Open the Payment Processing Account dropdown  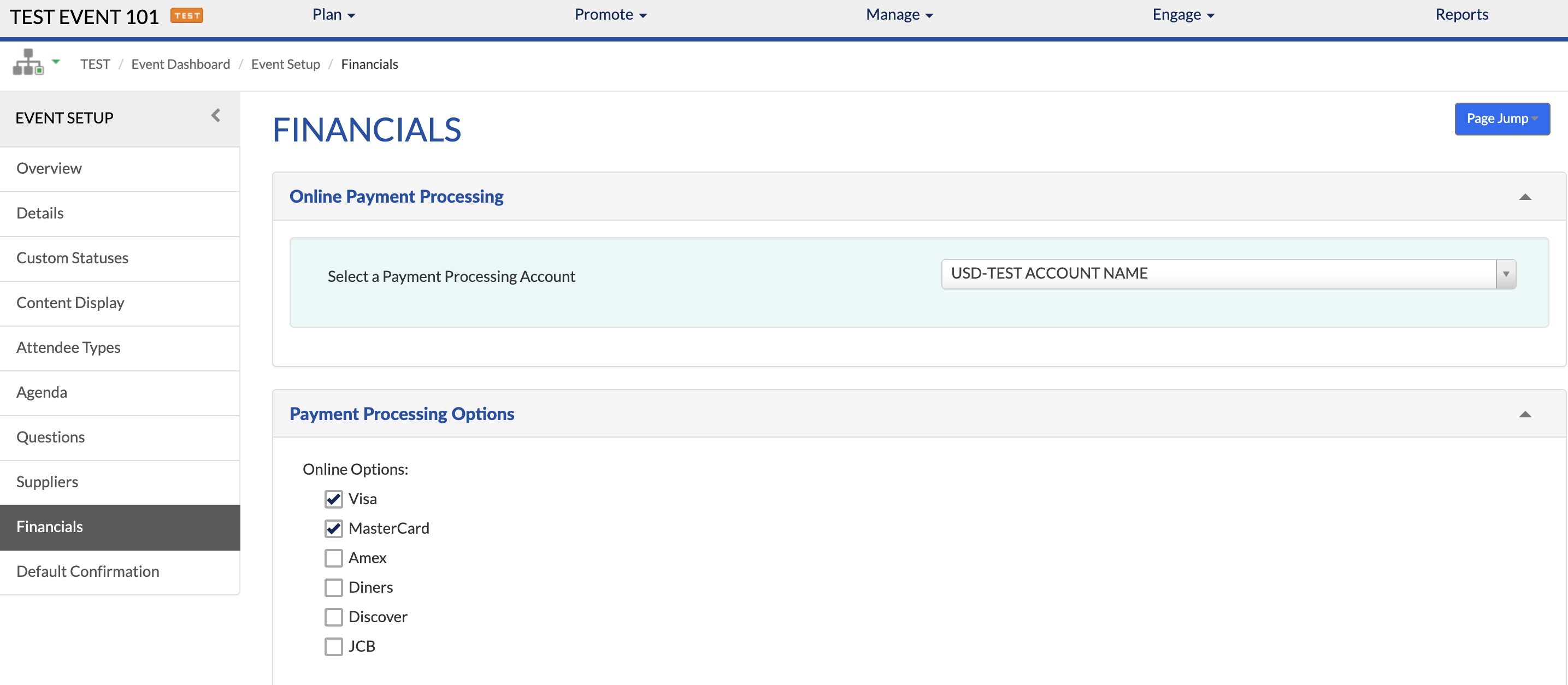click(x=1228, y=274)
